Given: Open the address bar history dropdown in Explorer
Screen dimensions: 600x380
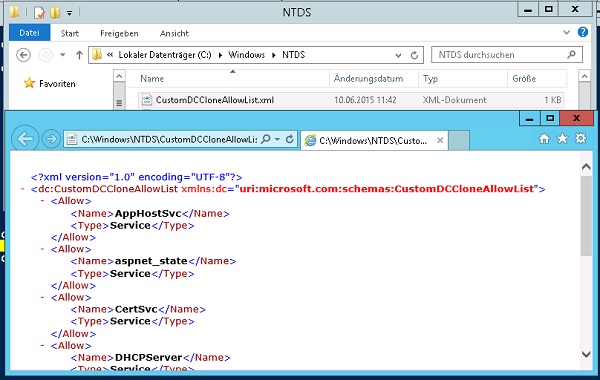Looking at the screenshot, I should point(398,55).
